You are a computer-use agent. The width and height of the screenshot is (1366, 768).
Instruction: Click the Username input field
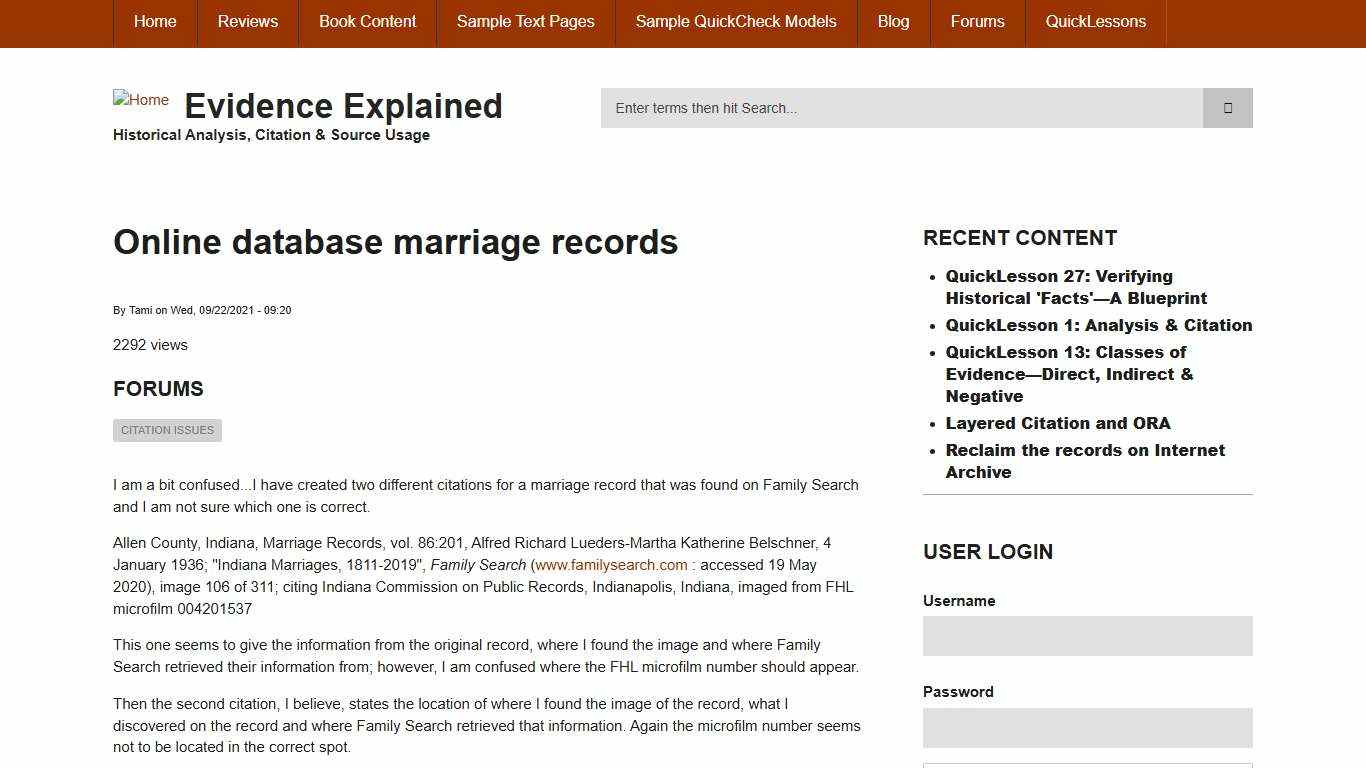[x=1087, y=636]
